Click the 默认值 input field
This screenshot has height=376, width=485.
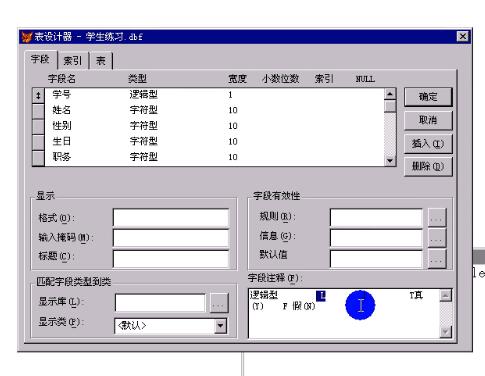(x=376, y=258)
